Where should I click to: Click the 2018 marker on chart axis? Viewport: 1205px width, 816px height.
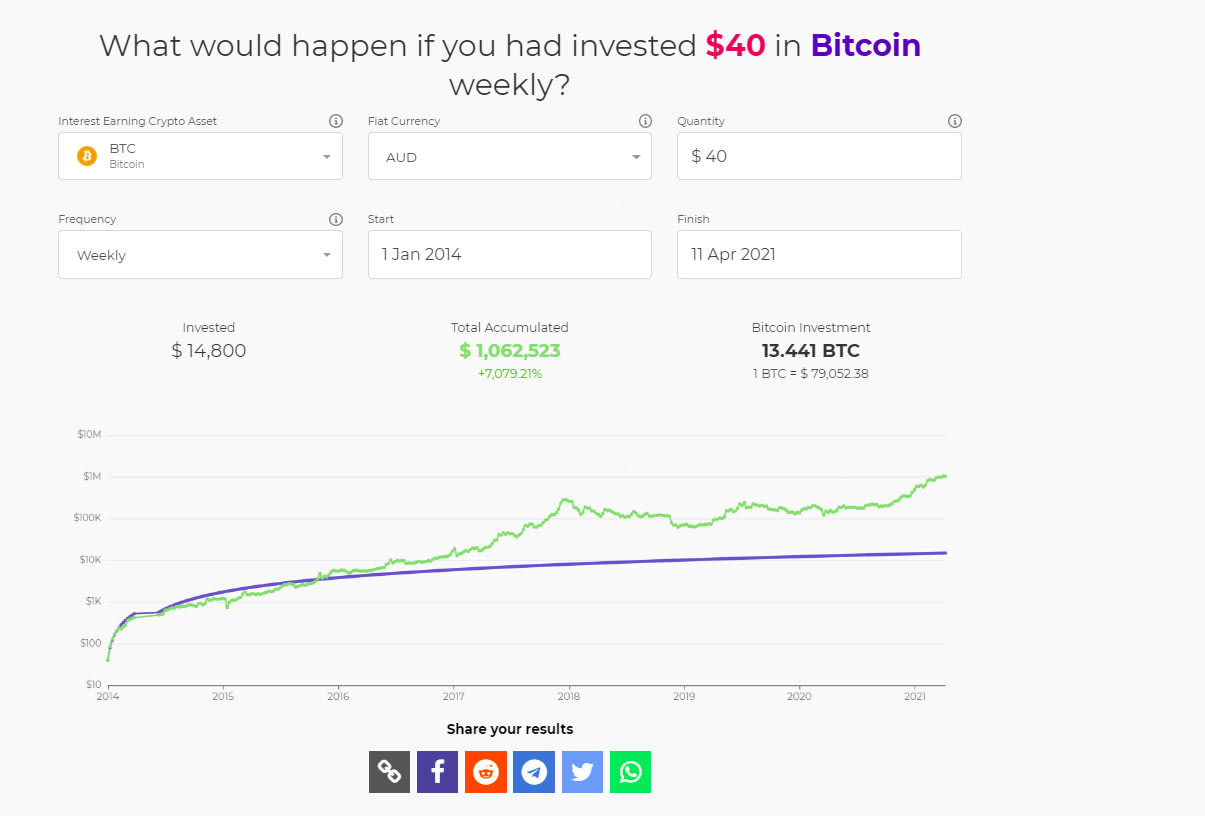569,696
